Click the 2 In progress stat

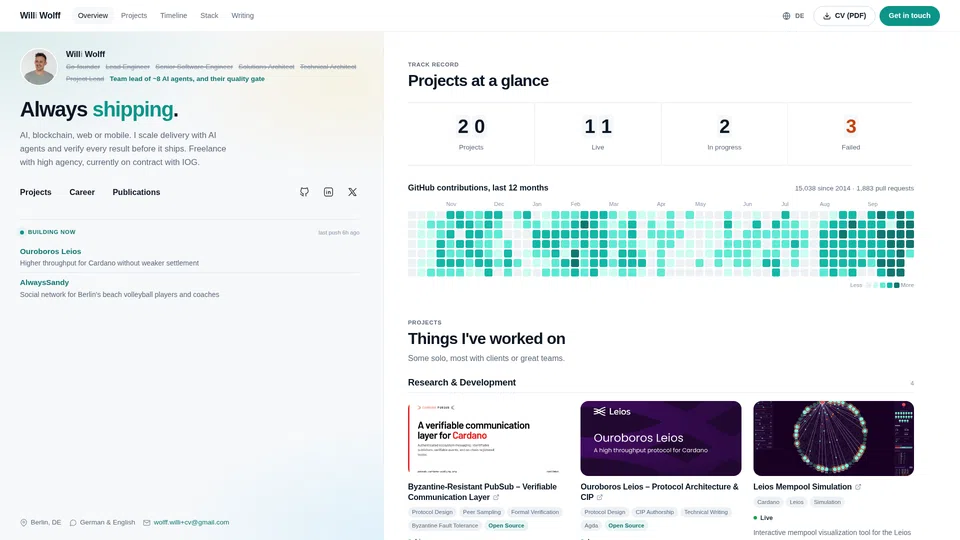point(724,134)
